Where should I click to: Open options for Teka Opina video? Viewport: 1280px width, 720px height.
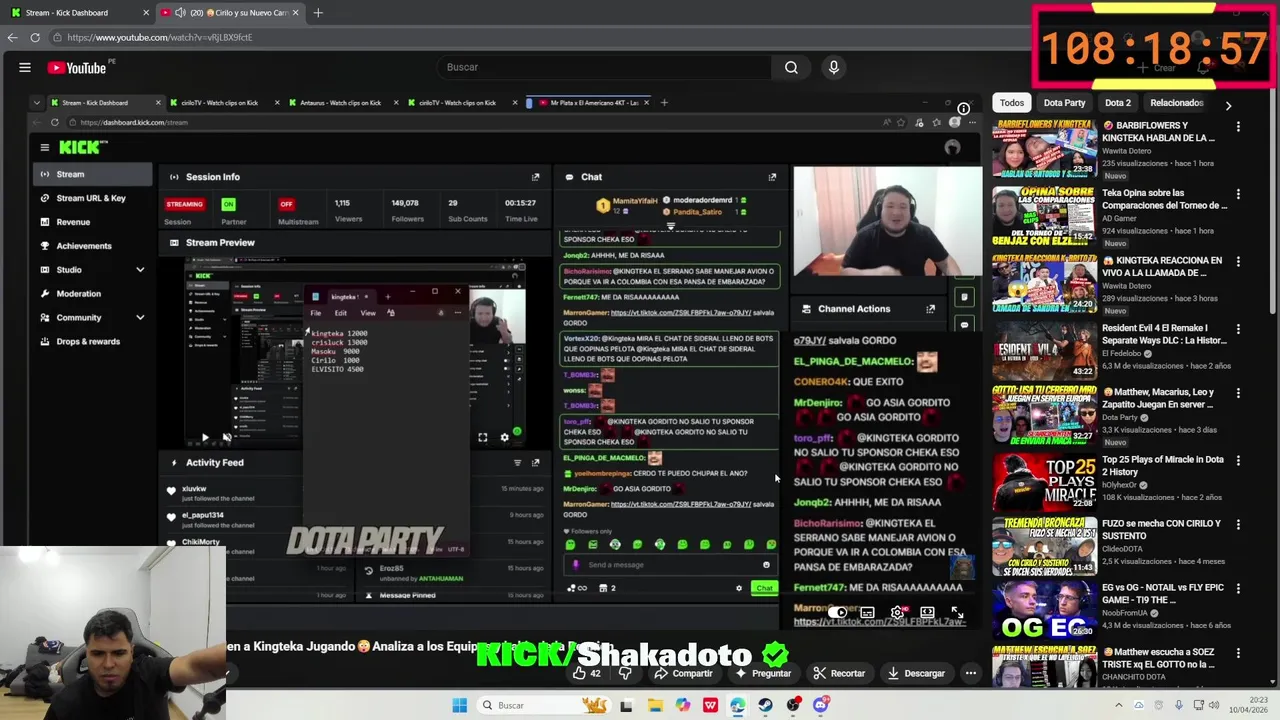pyautogui.click(x=1238, y=194)
